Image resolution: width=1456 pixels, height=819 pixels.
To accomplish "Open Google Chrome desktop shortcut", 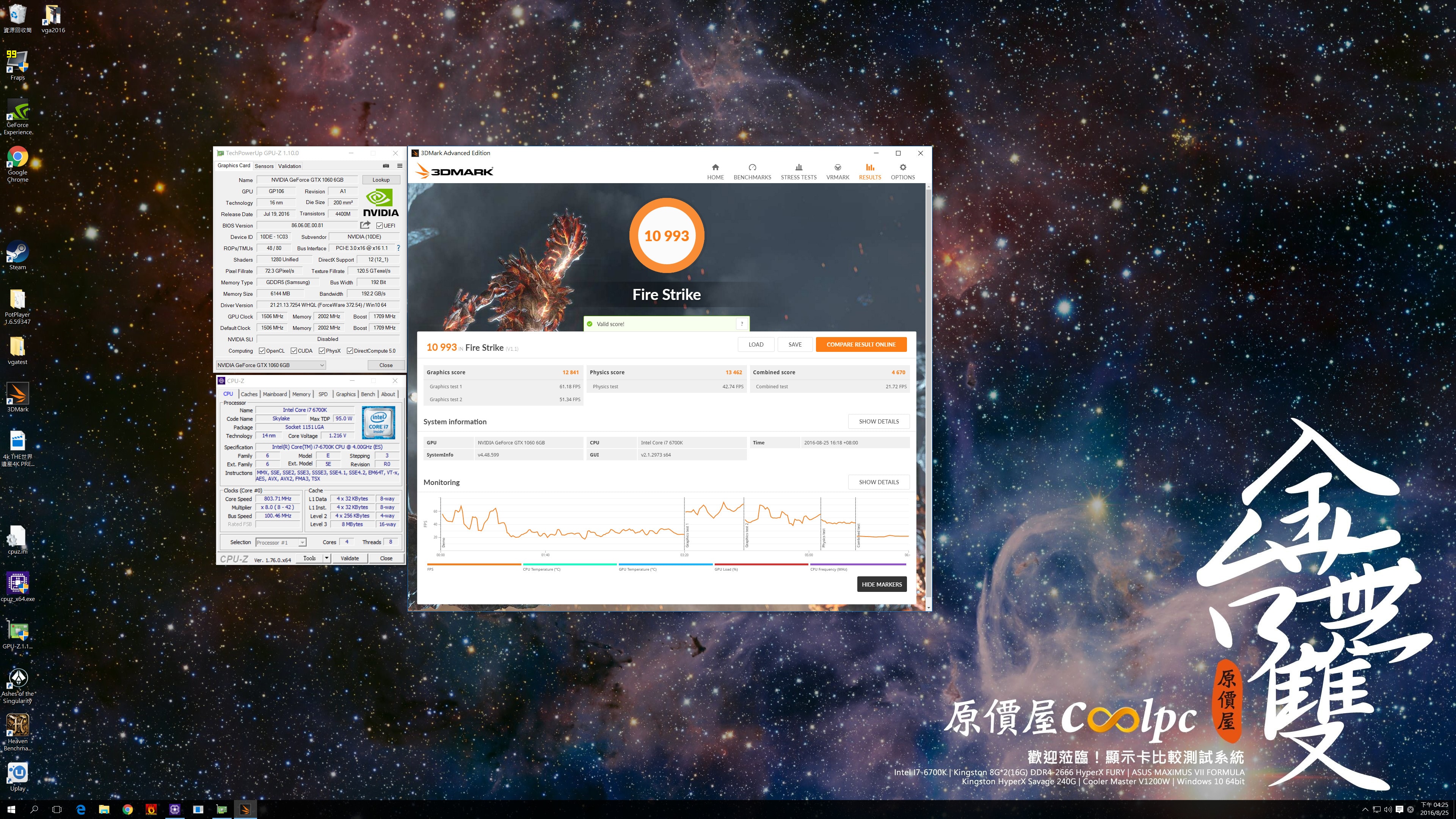I will (x=17, y=165).
